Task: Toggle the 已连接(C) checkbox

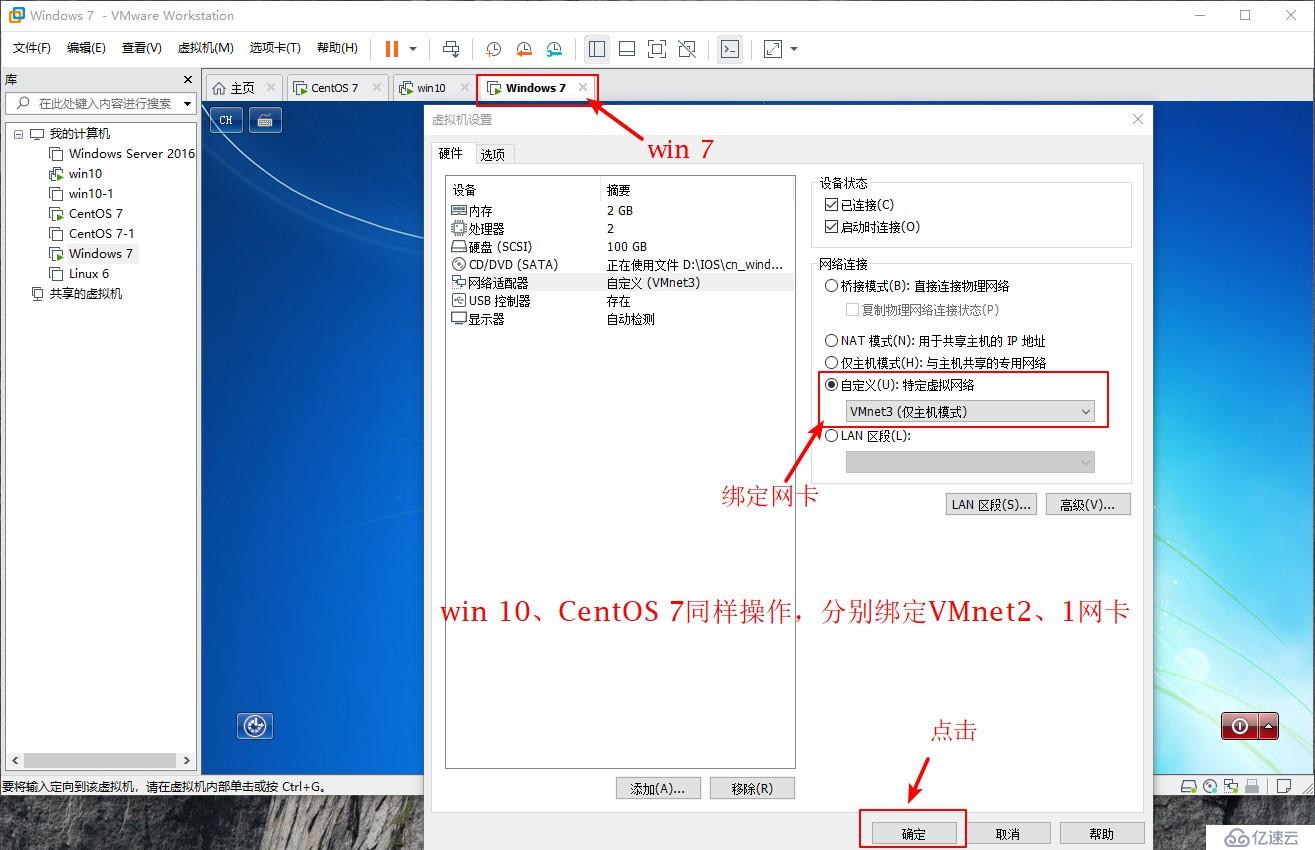Action: point(831,205)
